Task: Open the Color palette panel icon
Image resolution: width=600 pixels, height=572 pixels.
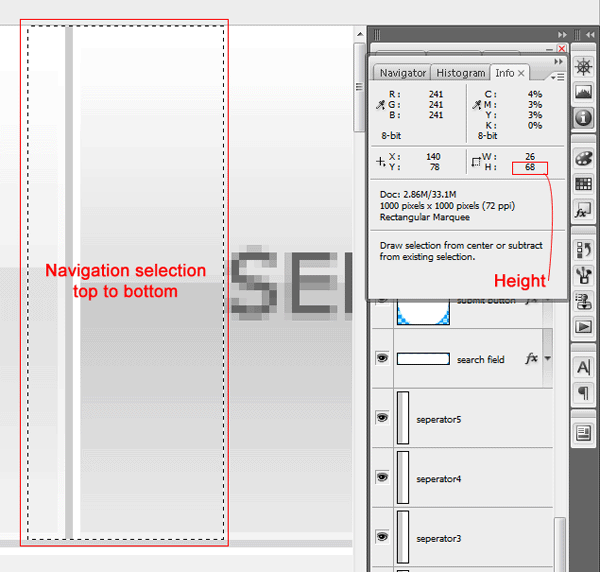Action: pyautogui.click(x=583, y=159)
